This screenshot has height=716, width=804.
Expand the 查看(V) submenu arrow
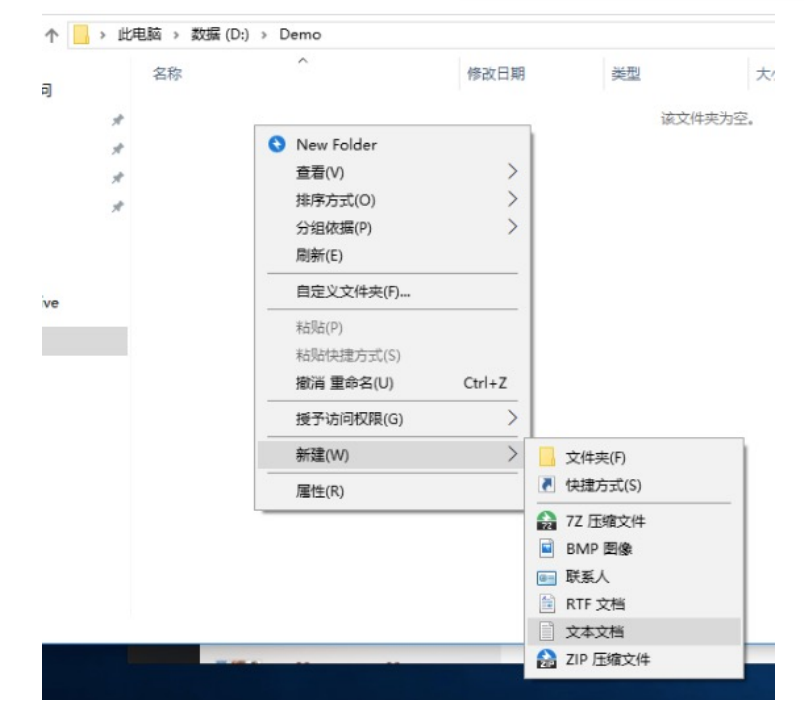pos(512,171)
